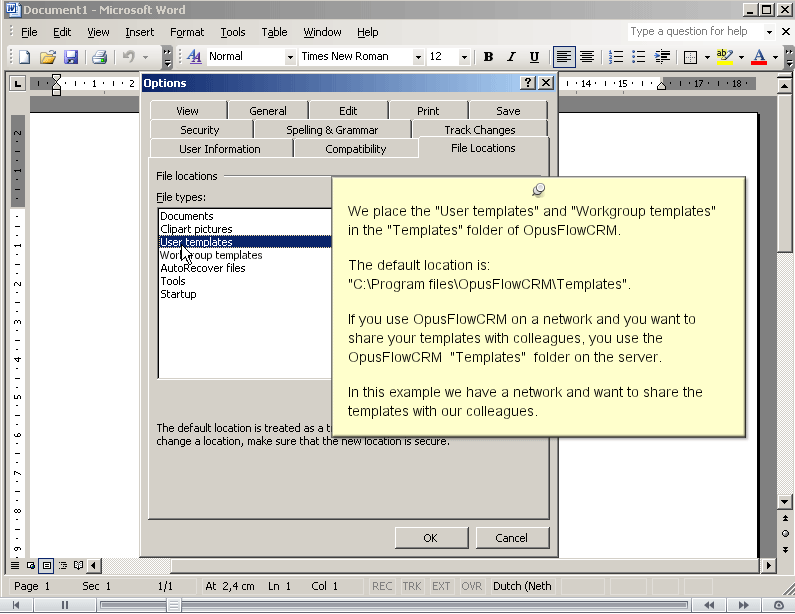The image size is (795, 614).
Task: Click the playback progress slider bar
Action: [394, 604]
